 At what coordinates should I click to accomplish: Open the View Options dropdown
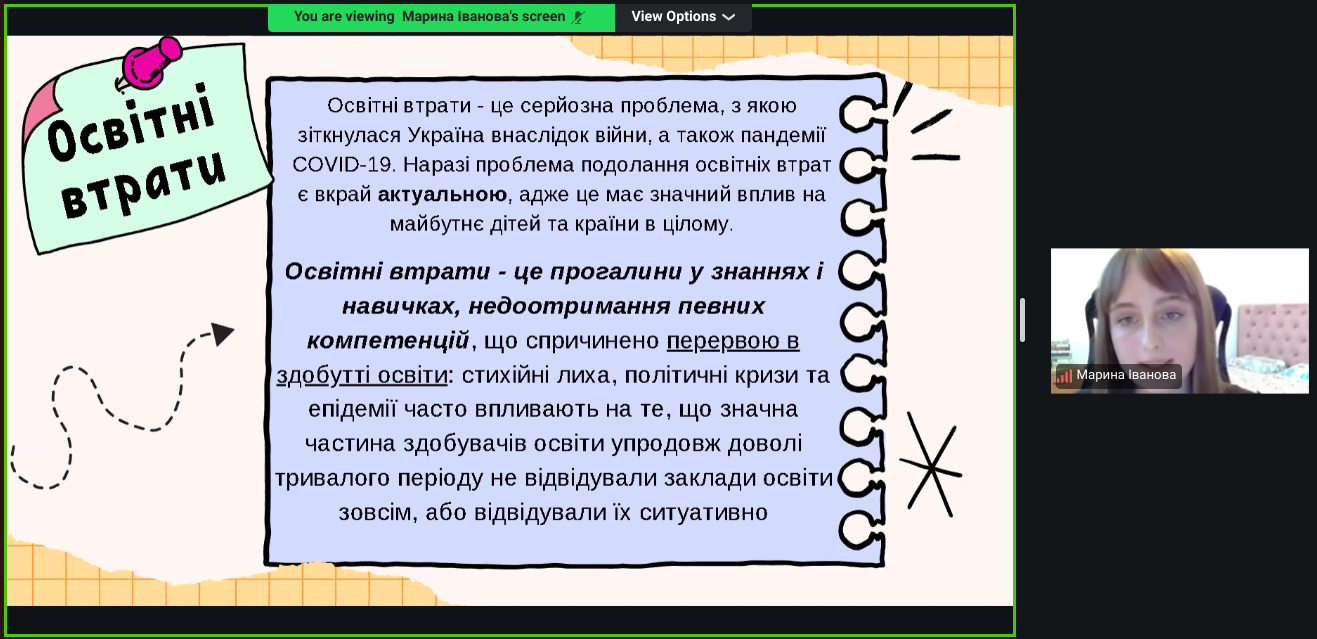pos(683,17)
